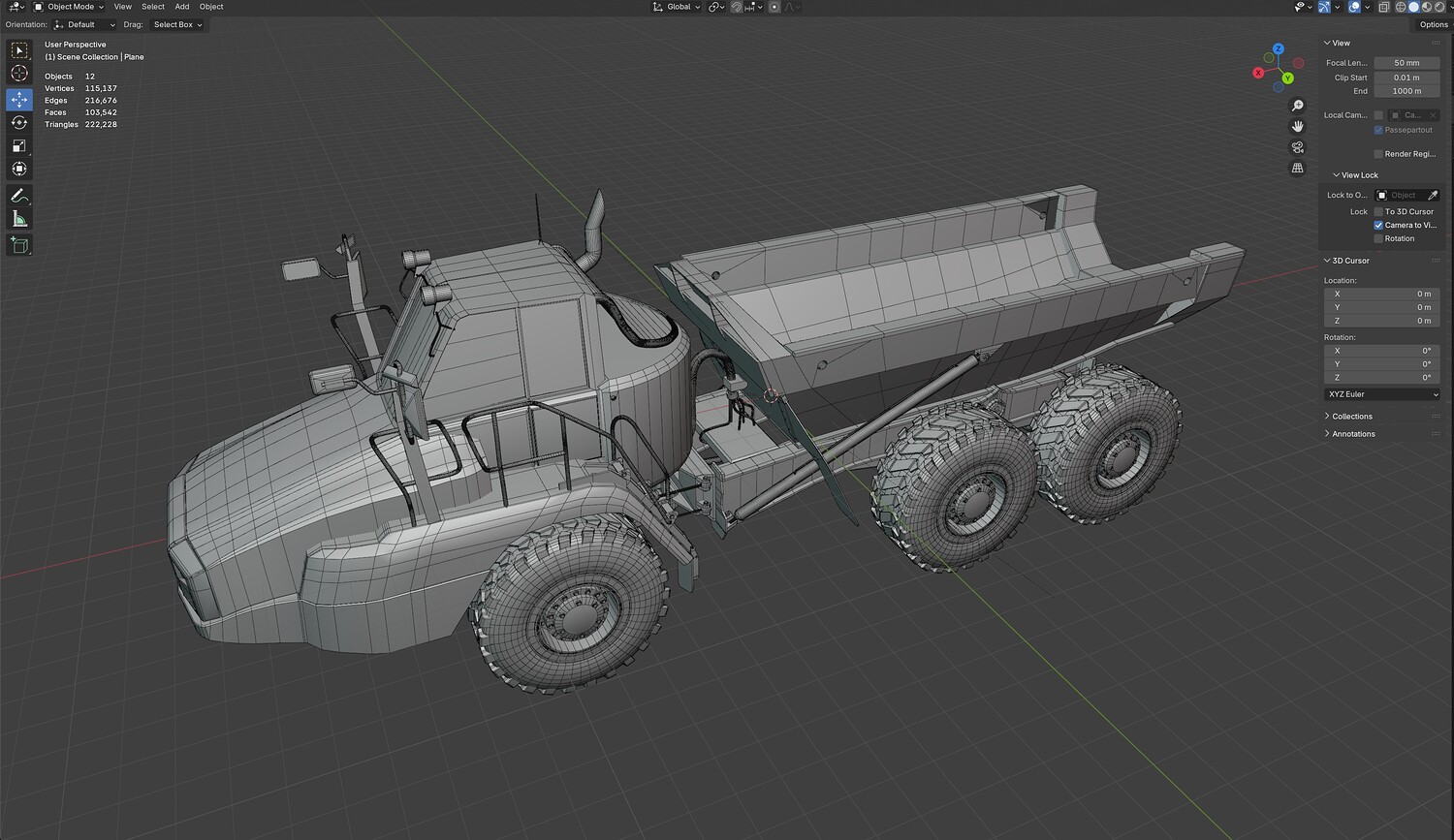
Task: Open the View menu
Action: [x=123, y=7]
